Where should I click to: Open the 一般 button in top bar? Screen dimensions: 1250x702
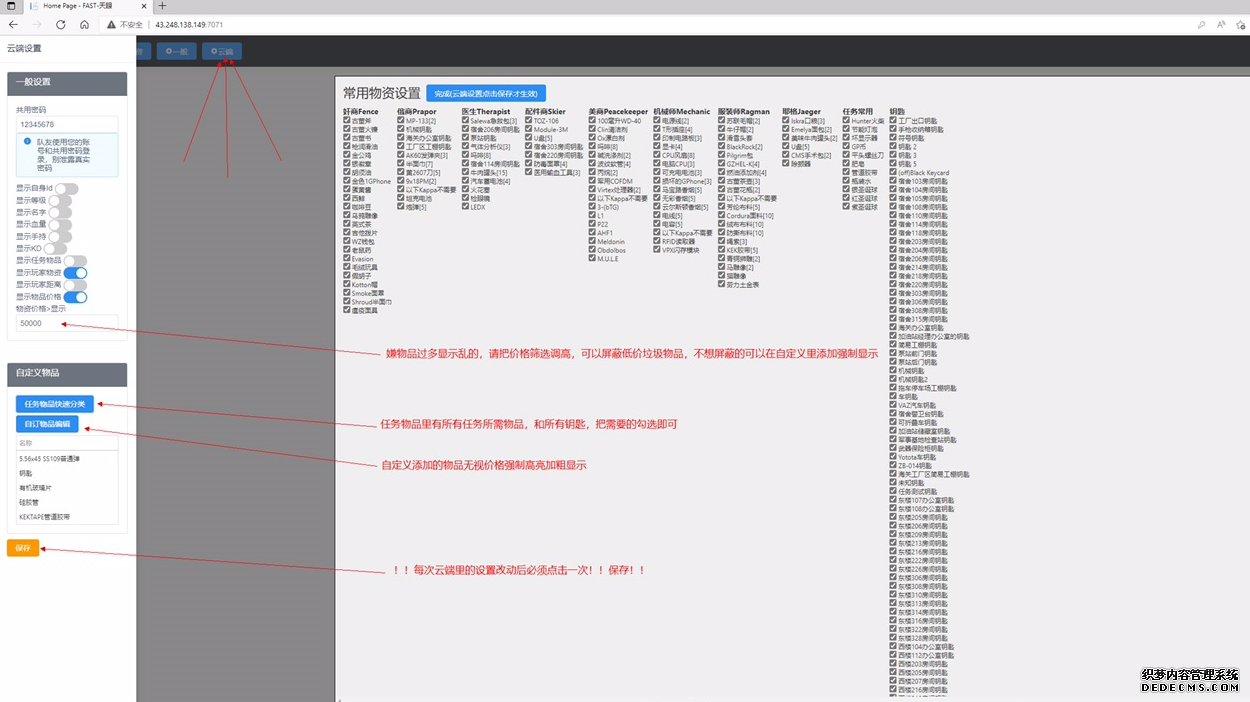177,51
